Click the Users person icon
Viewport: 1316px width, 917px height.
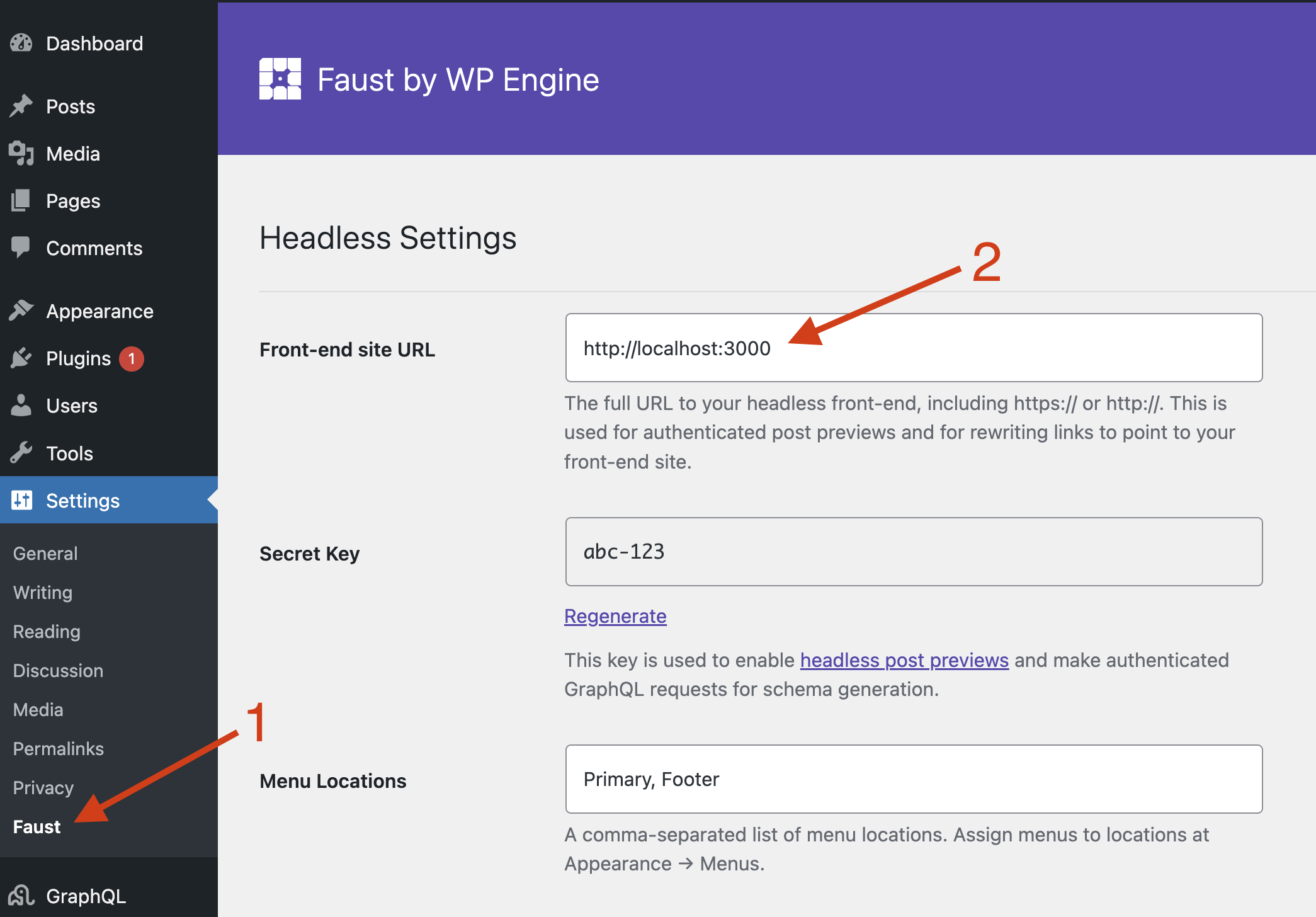(21, 406)
